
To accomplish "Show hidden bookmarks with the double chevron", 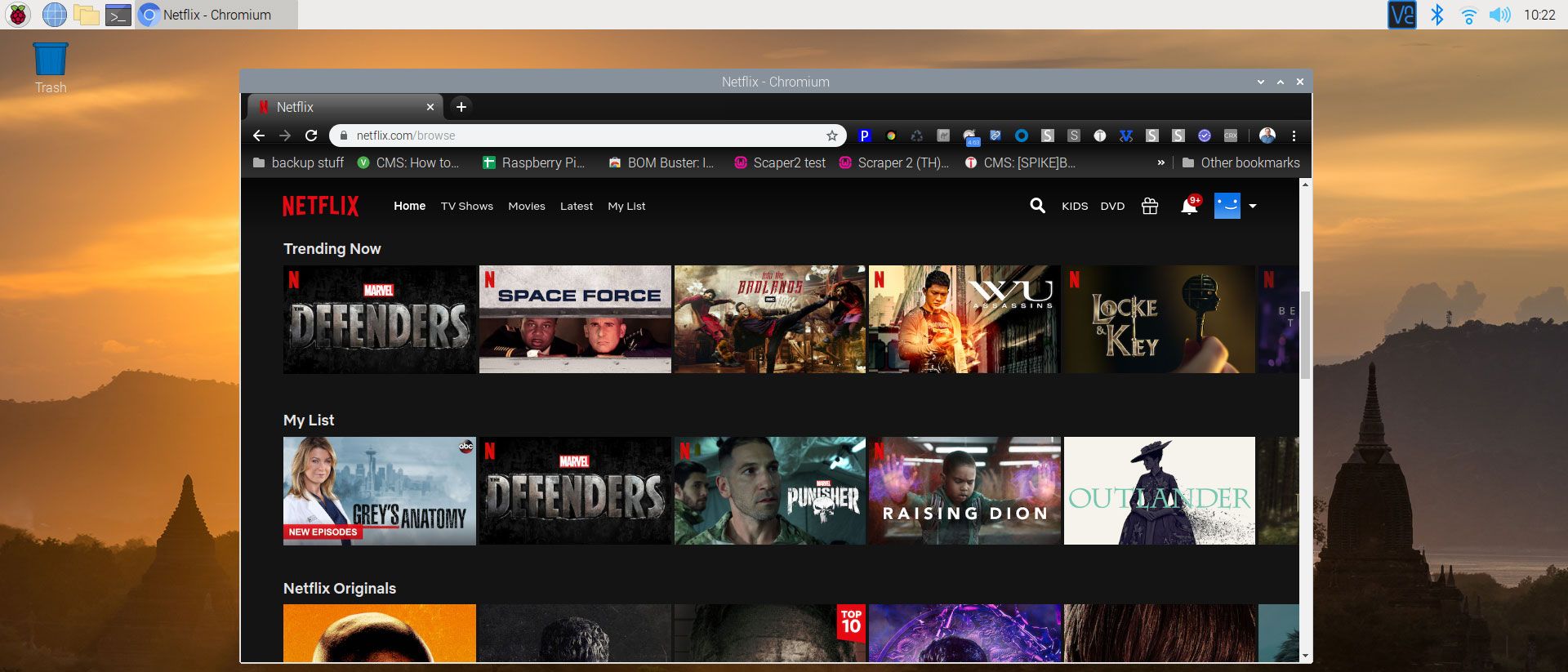I will 1160,162.
